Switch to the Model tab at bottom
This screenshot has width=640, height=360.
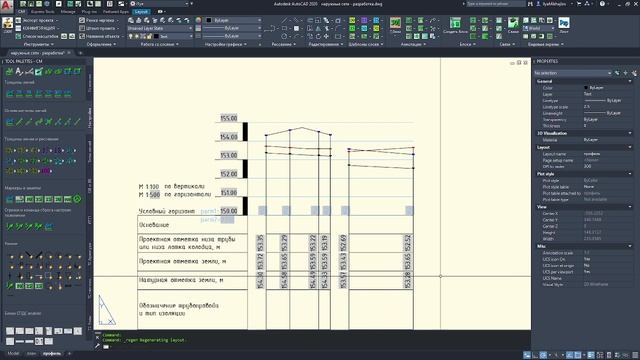click(x=13, y=353)
